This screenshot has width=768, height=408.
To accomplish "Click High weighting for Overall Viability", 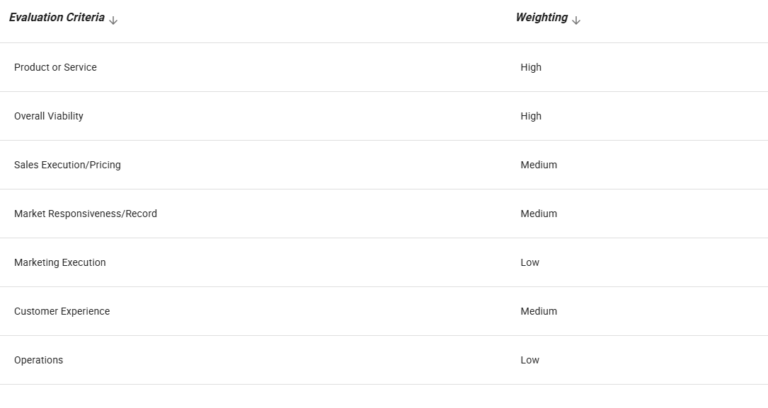I will (531, 116).
